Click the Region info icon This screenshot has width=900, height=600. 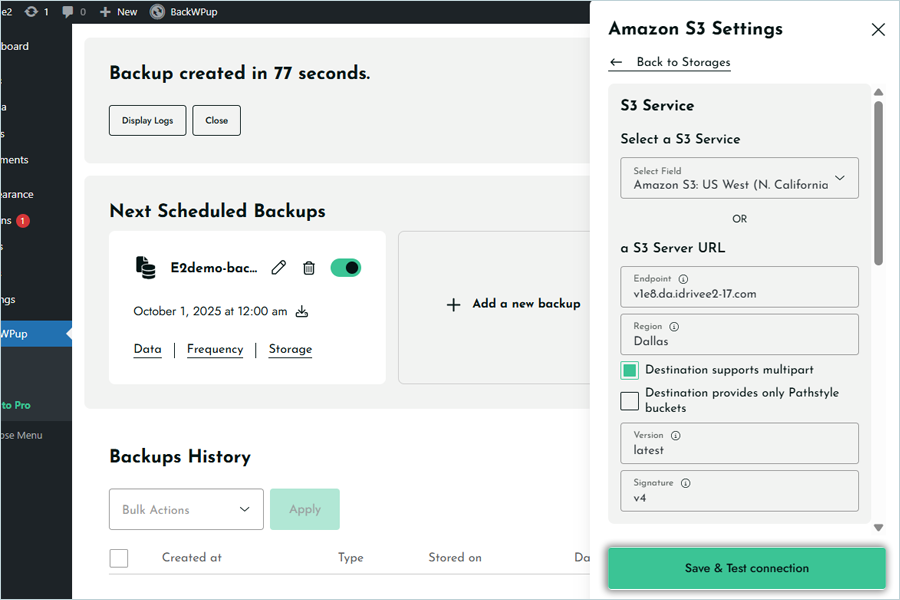coord(674,326)
